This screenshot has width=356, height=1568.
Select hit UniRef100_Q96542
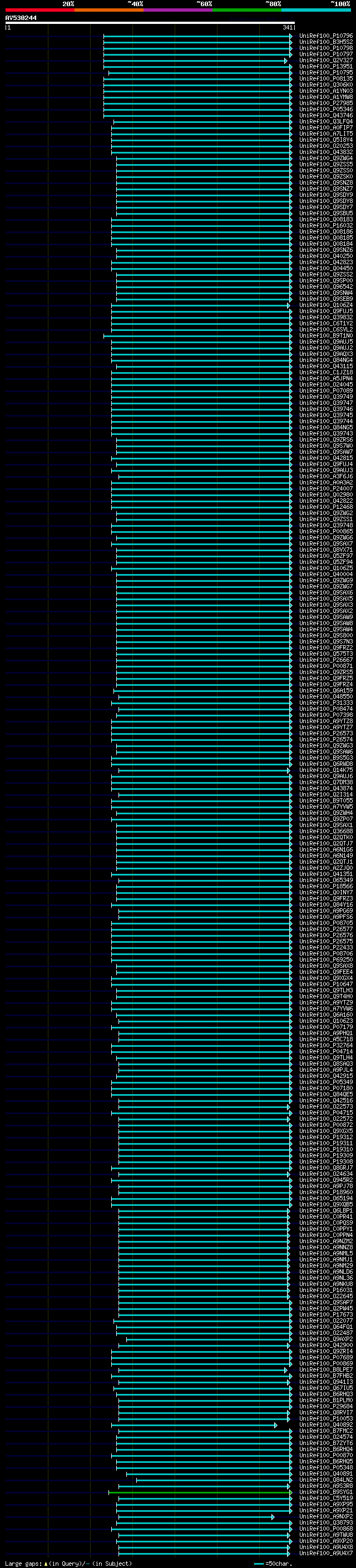tap(326, 286)
